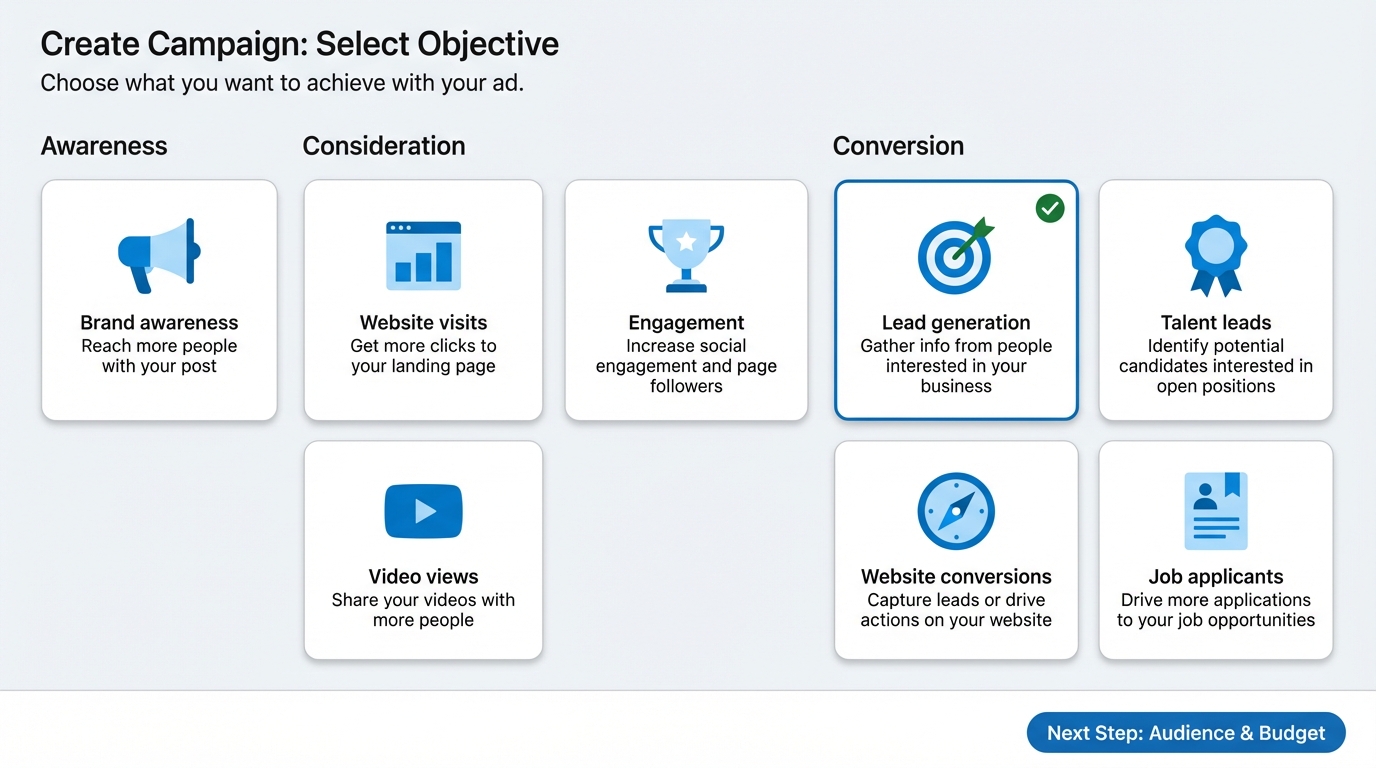The height and width of the screenshot is (768, 1376).
Task: Click the Consideration category heading
Action: (x=384, y=146)
